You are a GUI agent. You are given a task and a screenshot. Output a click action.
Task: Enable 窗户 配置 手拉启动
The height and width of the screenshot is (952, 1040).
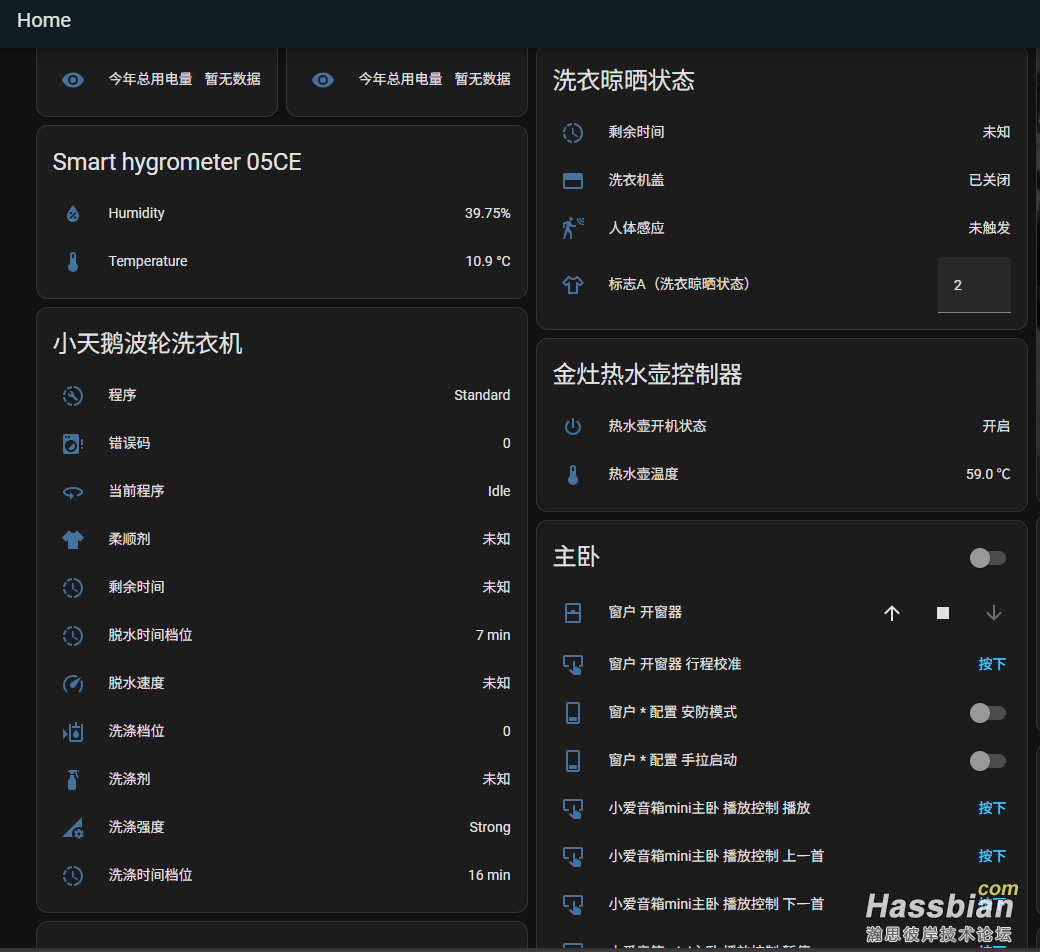[989, 761]
